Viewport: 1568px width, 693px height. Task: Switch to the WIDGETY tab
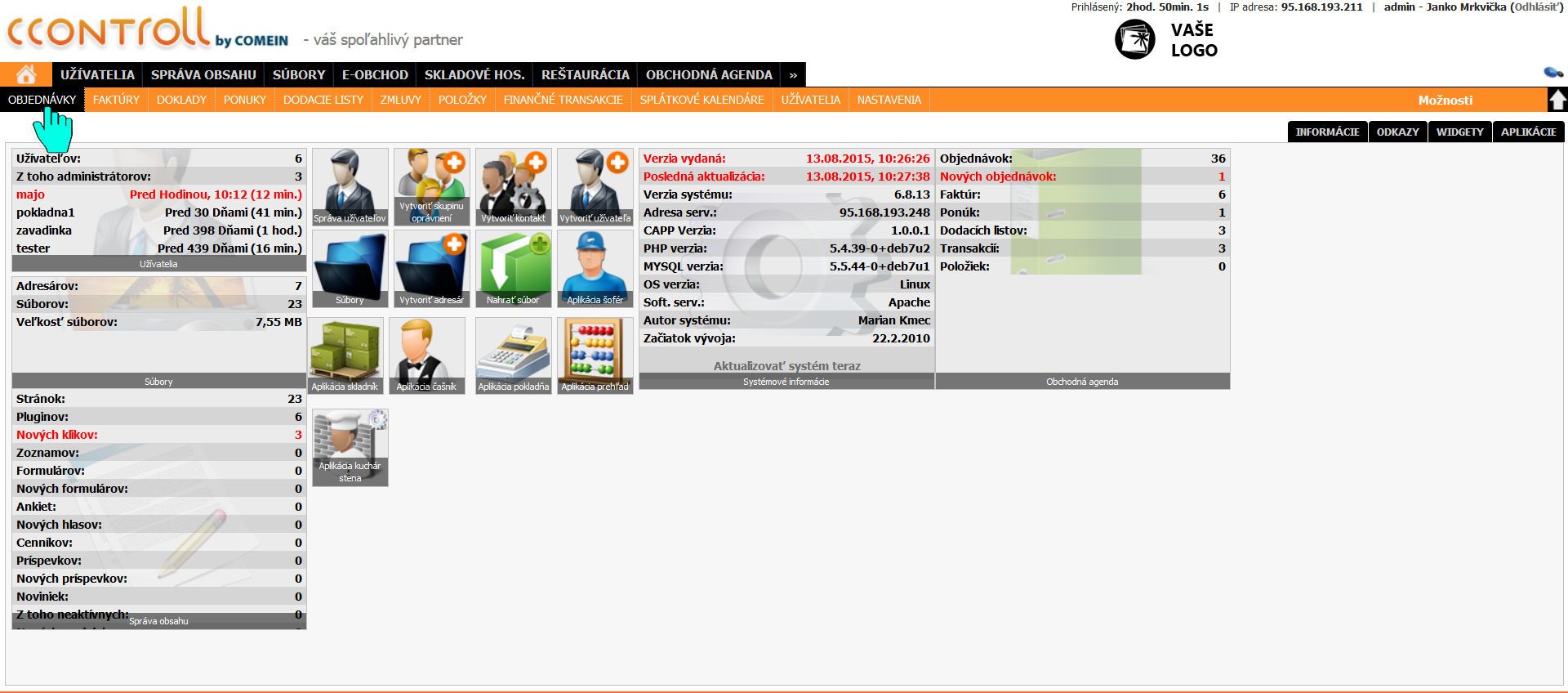coord(1459,132)
